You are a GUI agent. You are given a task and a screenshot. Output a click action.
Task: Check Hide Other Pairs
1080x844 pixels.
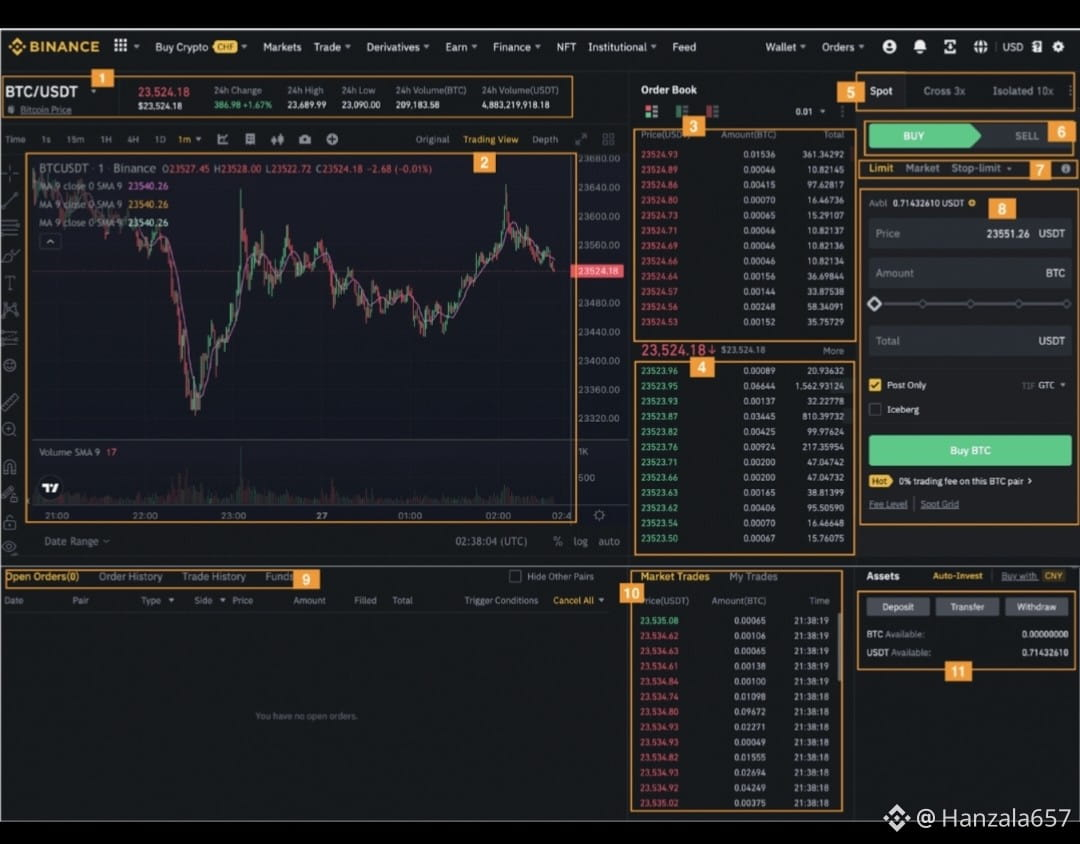click(x=515, y=576)
